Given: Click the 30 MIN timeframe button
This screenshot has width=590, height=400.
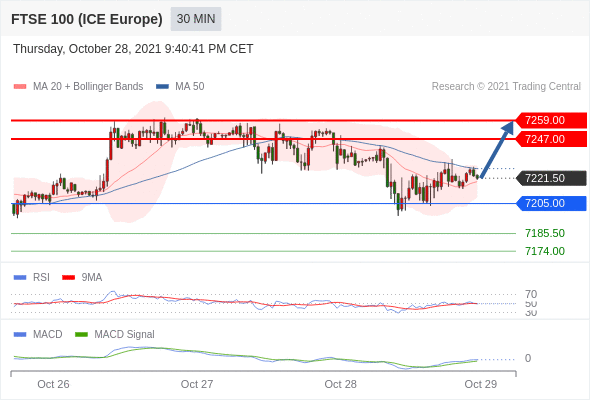Looking at the screenshot, I should tap(196, 19).
